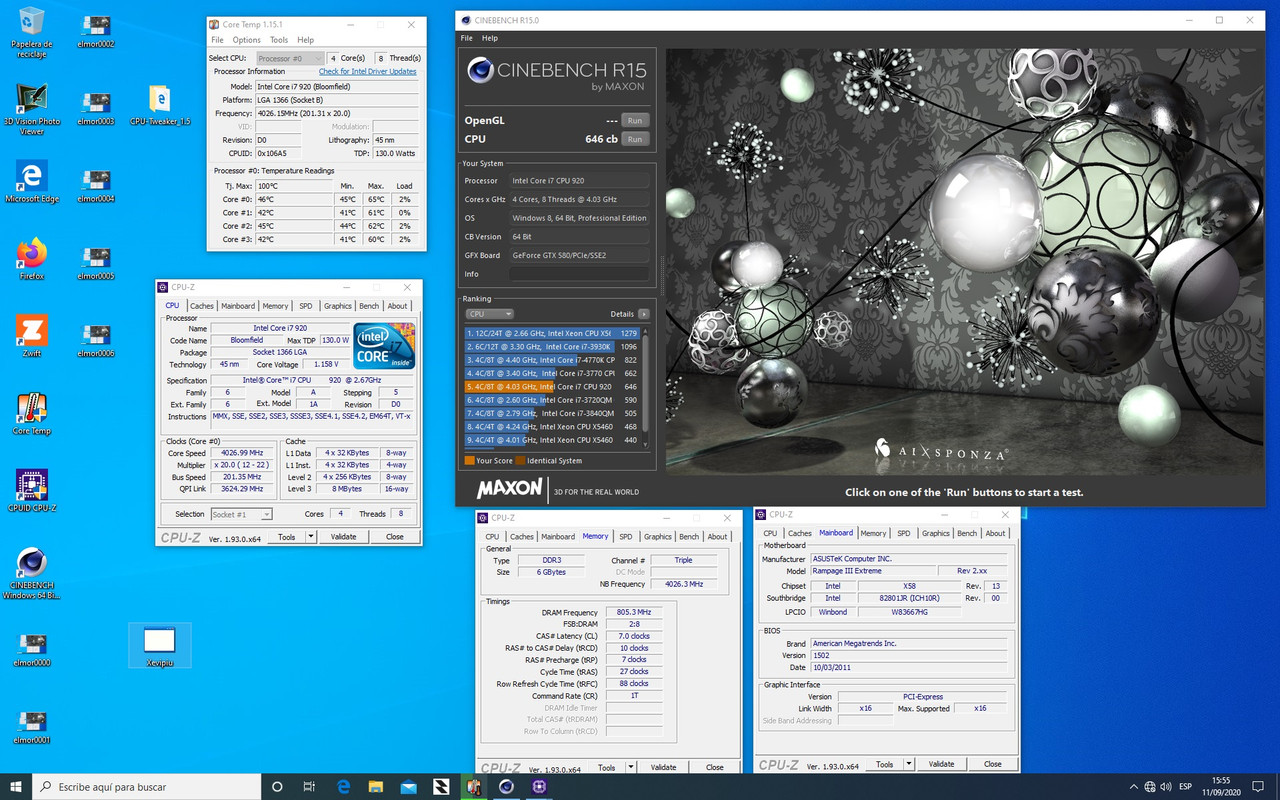Run the CPU benchmark in Cinebench

[634, 139]
